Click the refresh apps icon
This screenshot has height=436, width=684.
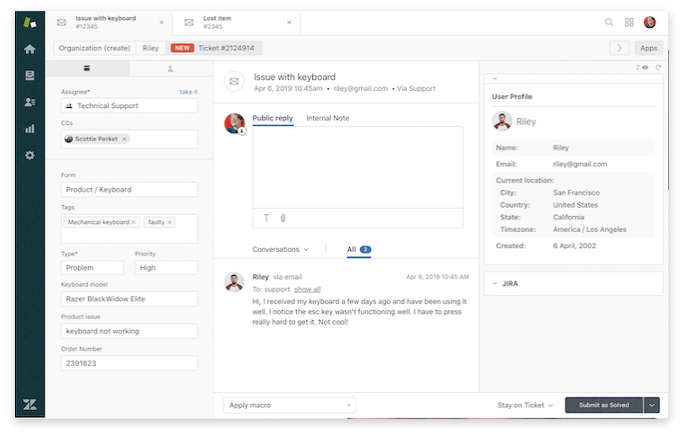[658, 67]
